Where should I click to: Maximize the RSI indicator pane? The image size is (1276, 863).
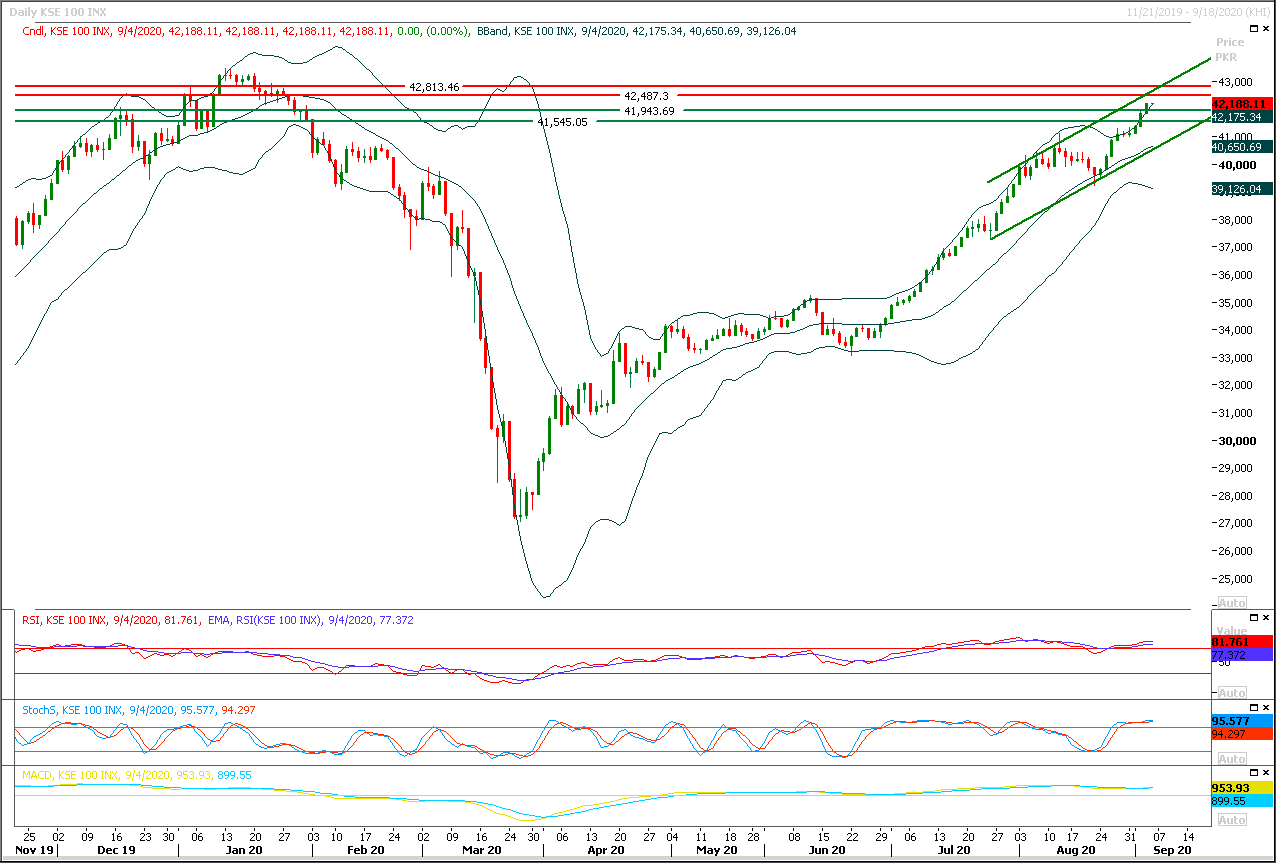coord(1253,620)
